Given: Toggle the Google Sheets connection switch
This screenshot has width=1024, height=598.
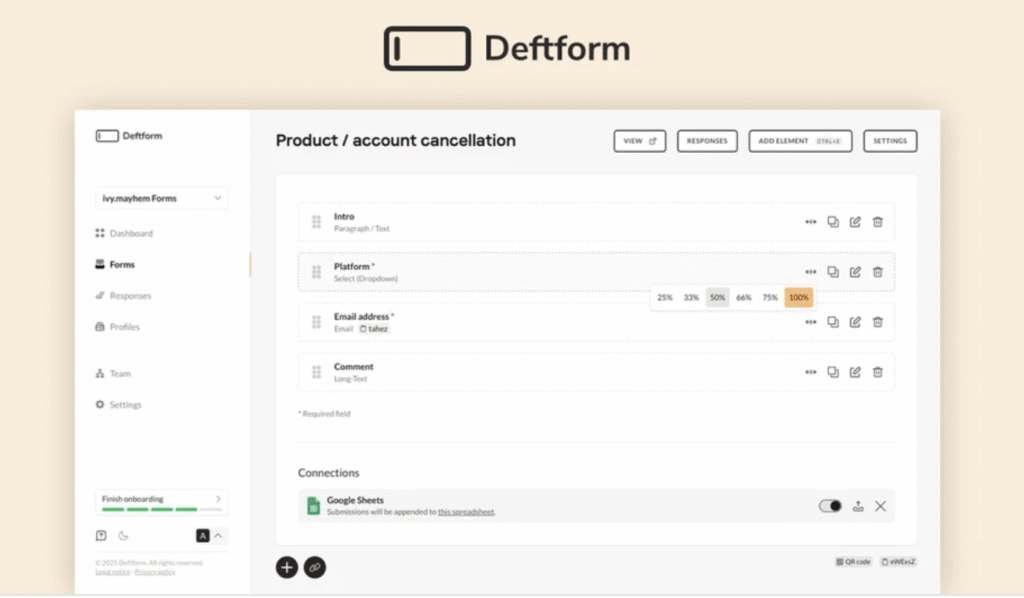Looking at the screenshot, I should pyautogui.click(x=830, y=506).
